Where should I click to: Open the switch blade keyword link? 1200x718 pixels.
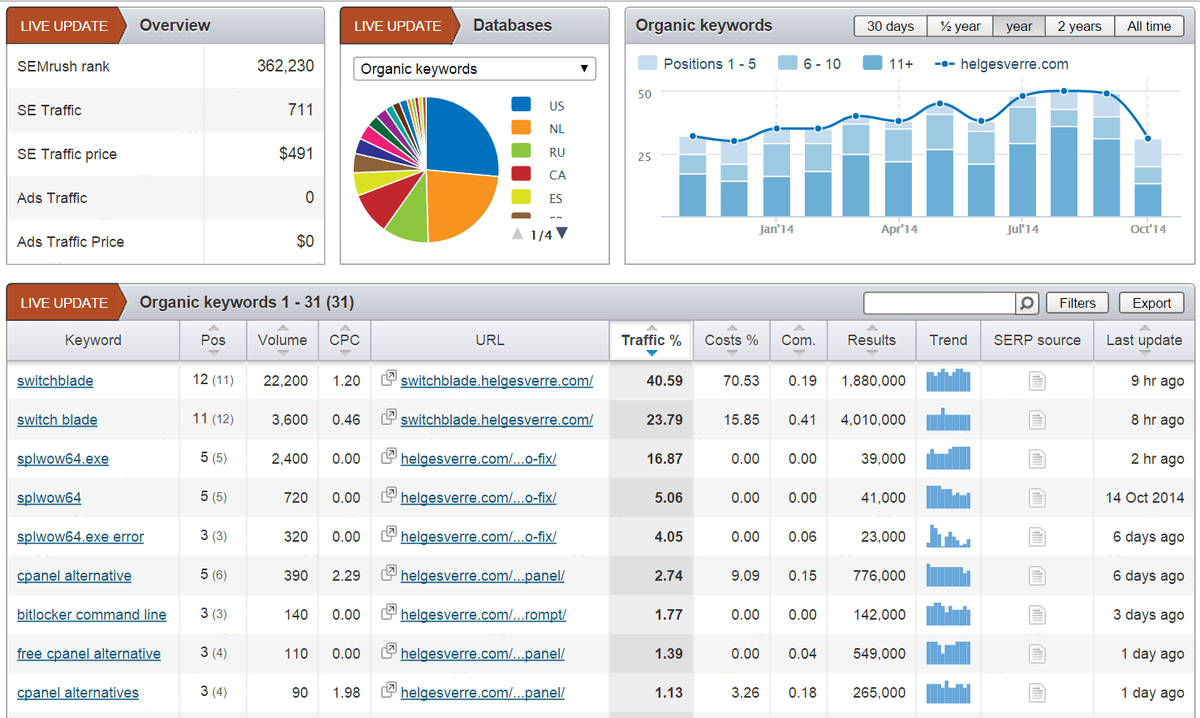(57, 420)
